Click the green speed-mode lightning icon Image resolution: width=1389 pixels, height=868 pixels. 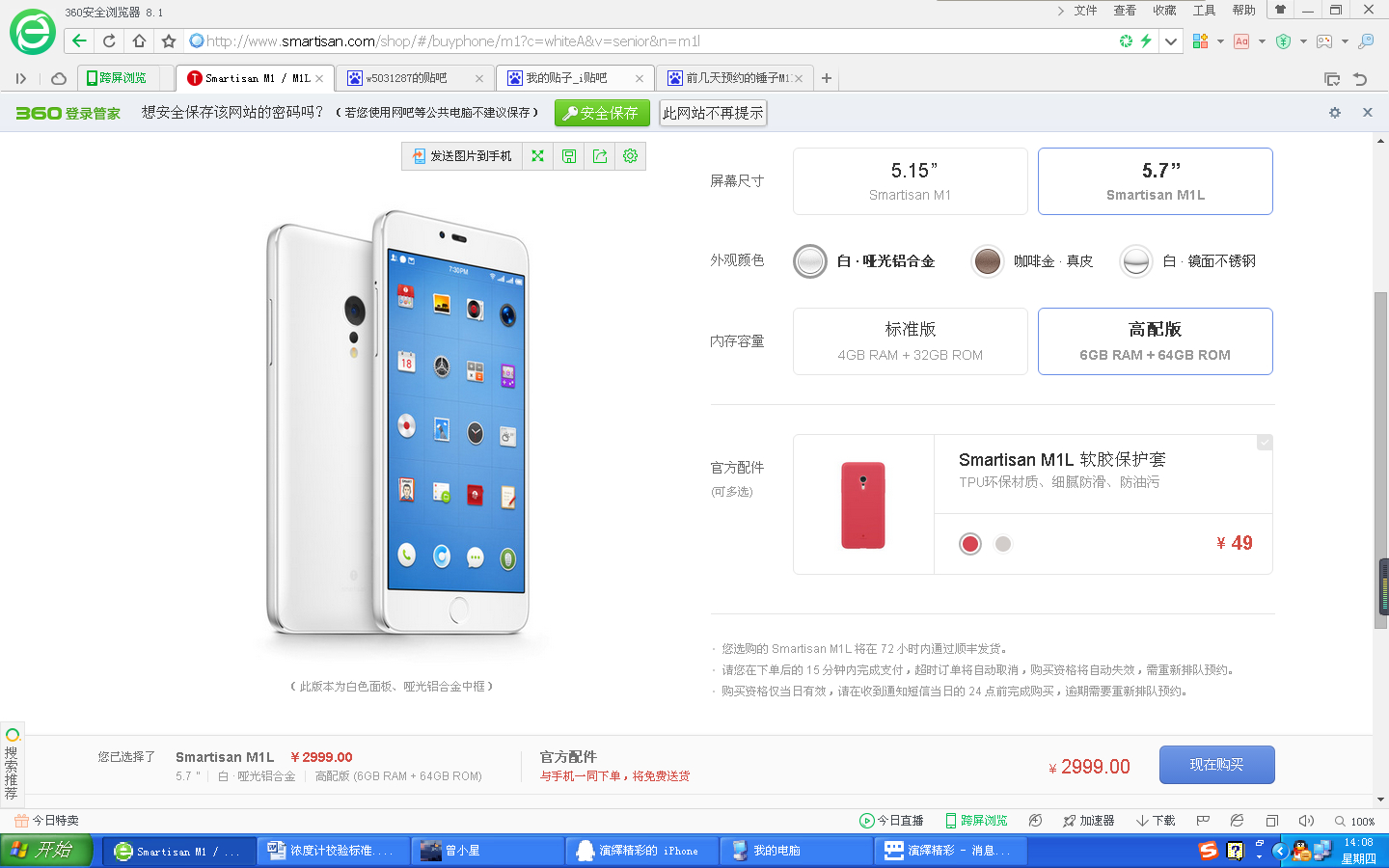point(1146,41)
